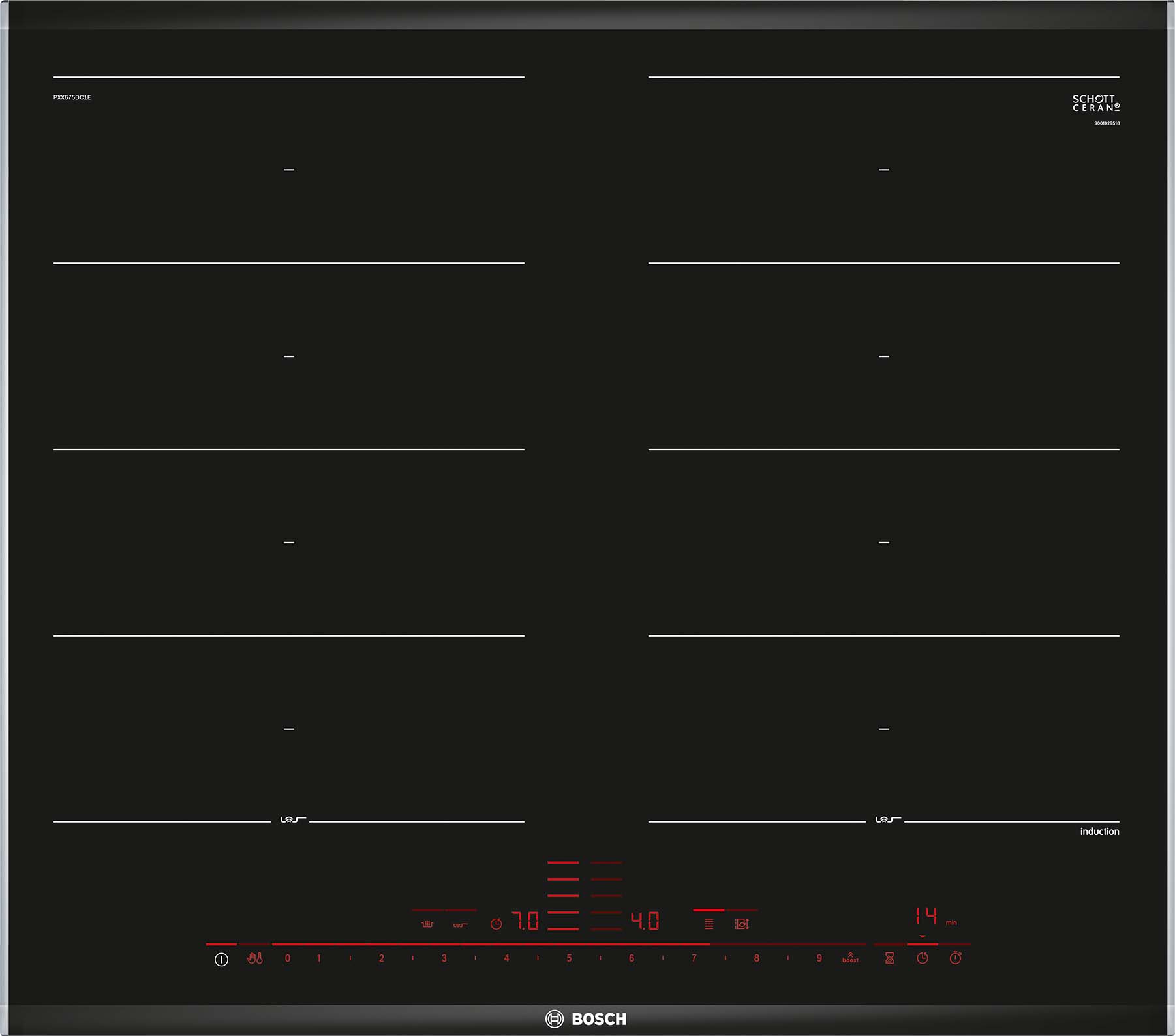Tap the 14 timer display
The width and height of the screenshot is (1175, 1036).
(926, 916)
